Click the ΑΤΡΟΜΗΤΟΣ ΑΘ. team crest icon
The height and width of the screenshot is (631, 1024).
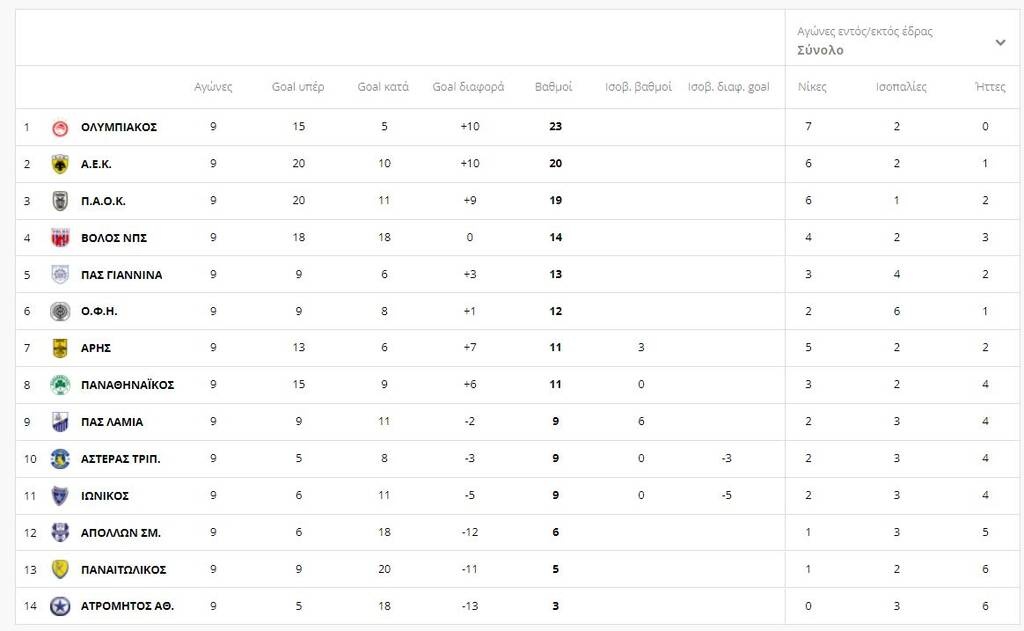tap(60, 606)
